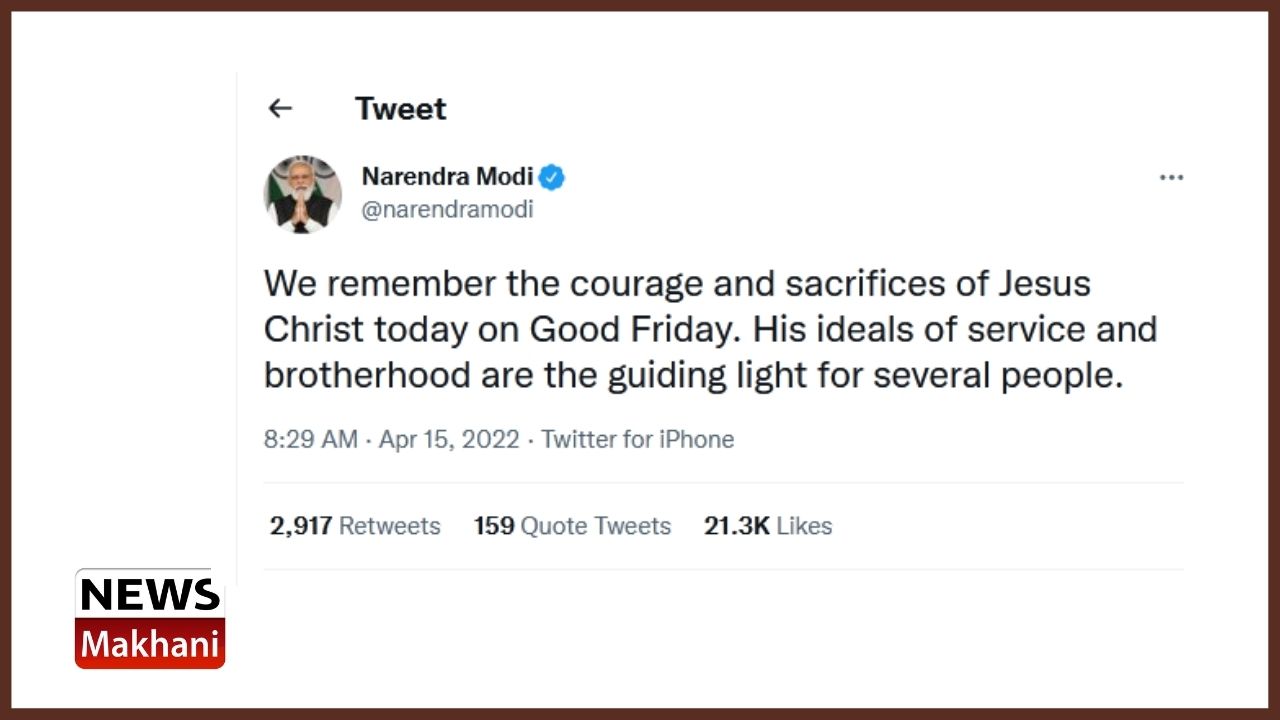Open the Twitter for iPhone source link
Screen dimensions: 1280x720
point(637,439)
